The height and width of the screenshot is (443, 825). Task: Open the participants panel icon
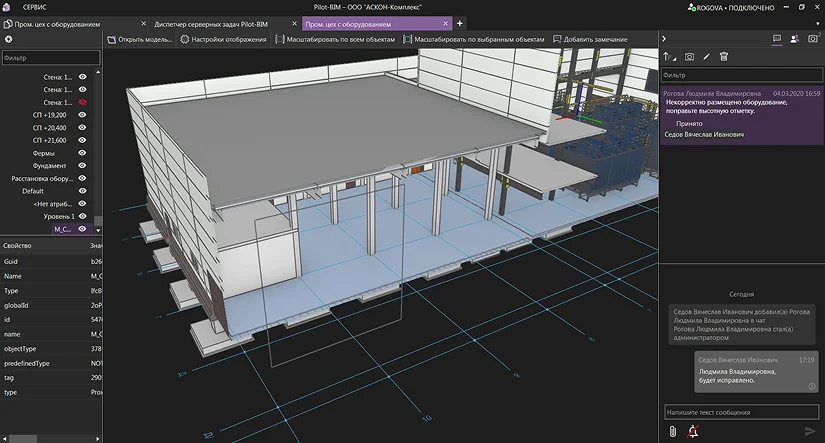(x=794, y=38)
